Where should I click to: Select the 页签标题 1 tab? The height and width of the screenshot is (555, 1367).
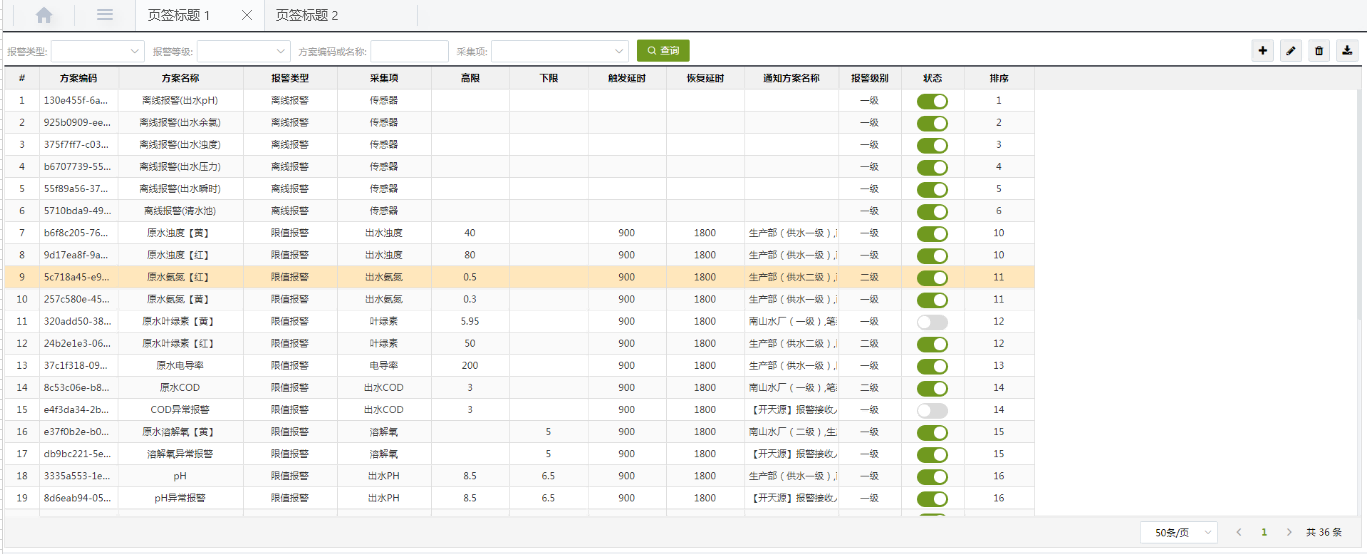pos(179,16)
